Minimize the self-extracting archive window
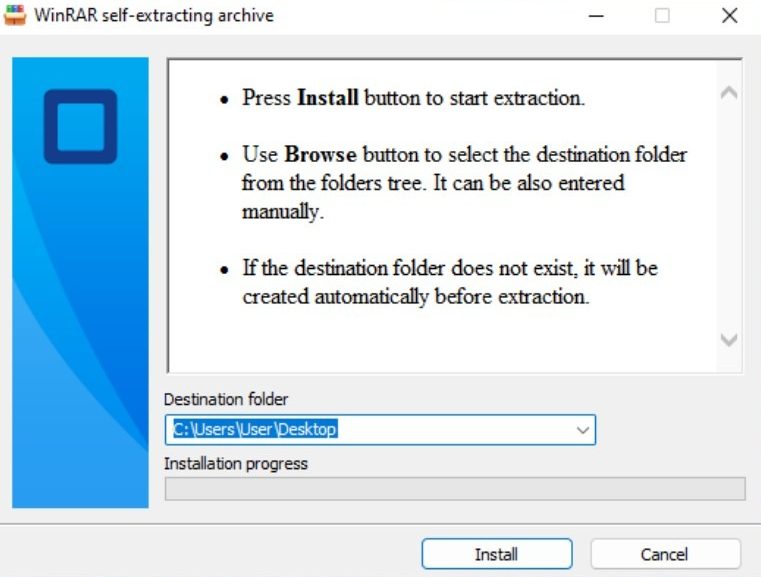Screen dimensions: 761x577 click(596, 16)
